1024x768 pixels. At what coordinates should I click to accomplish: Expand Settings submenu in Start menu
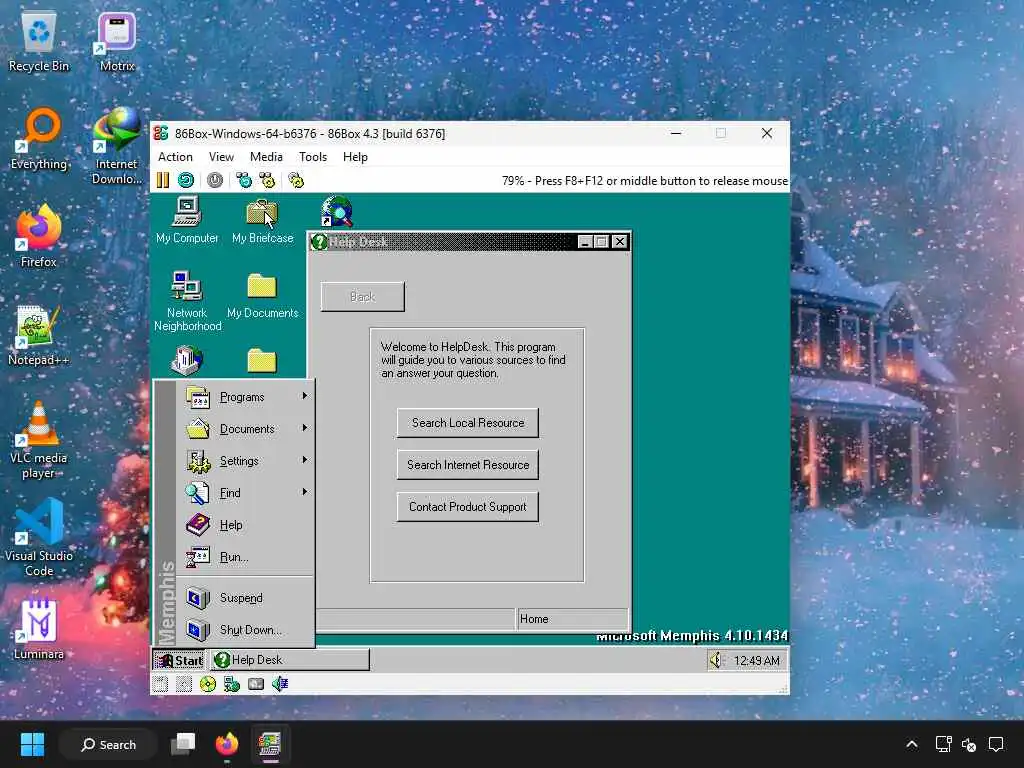pyautogui.click(x=246, y=460)
